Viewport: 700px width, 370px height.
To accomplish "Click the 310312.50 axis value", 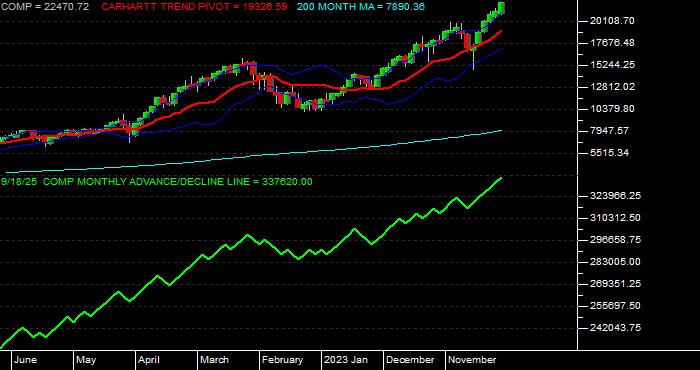I will (615, 217).
